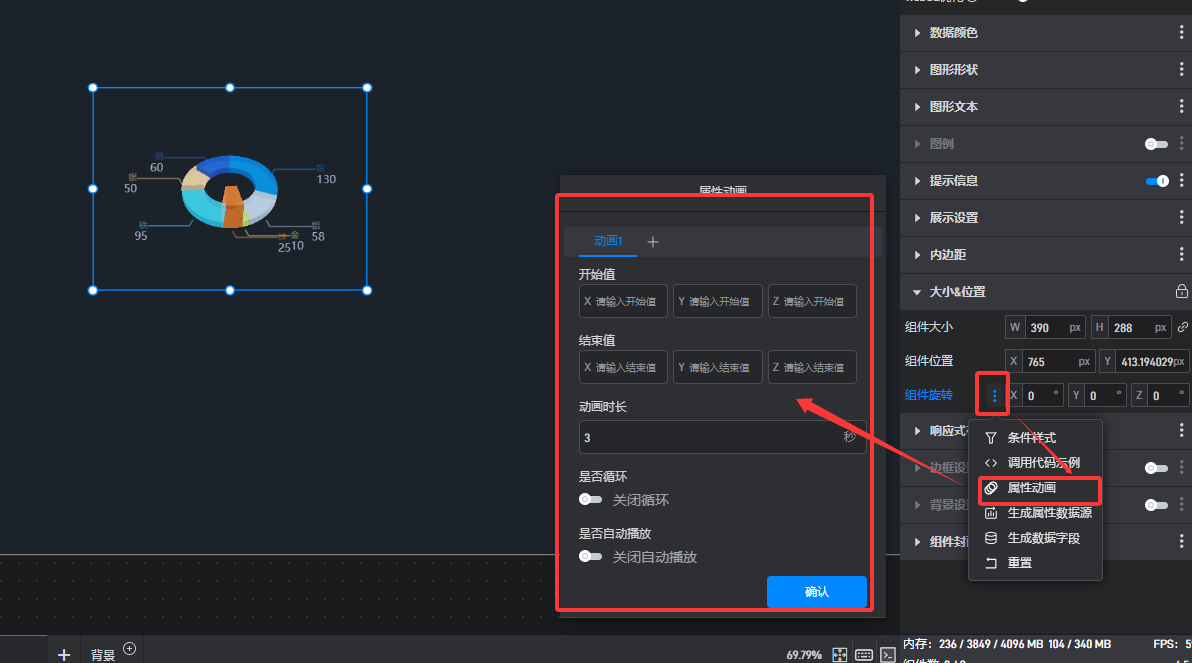Open 响应式 row three-dot menu

click(x=1181, y=430)
